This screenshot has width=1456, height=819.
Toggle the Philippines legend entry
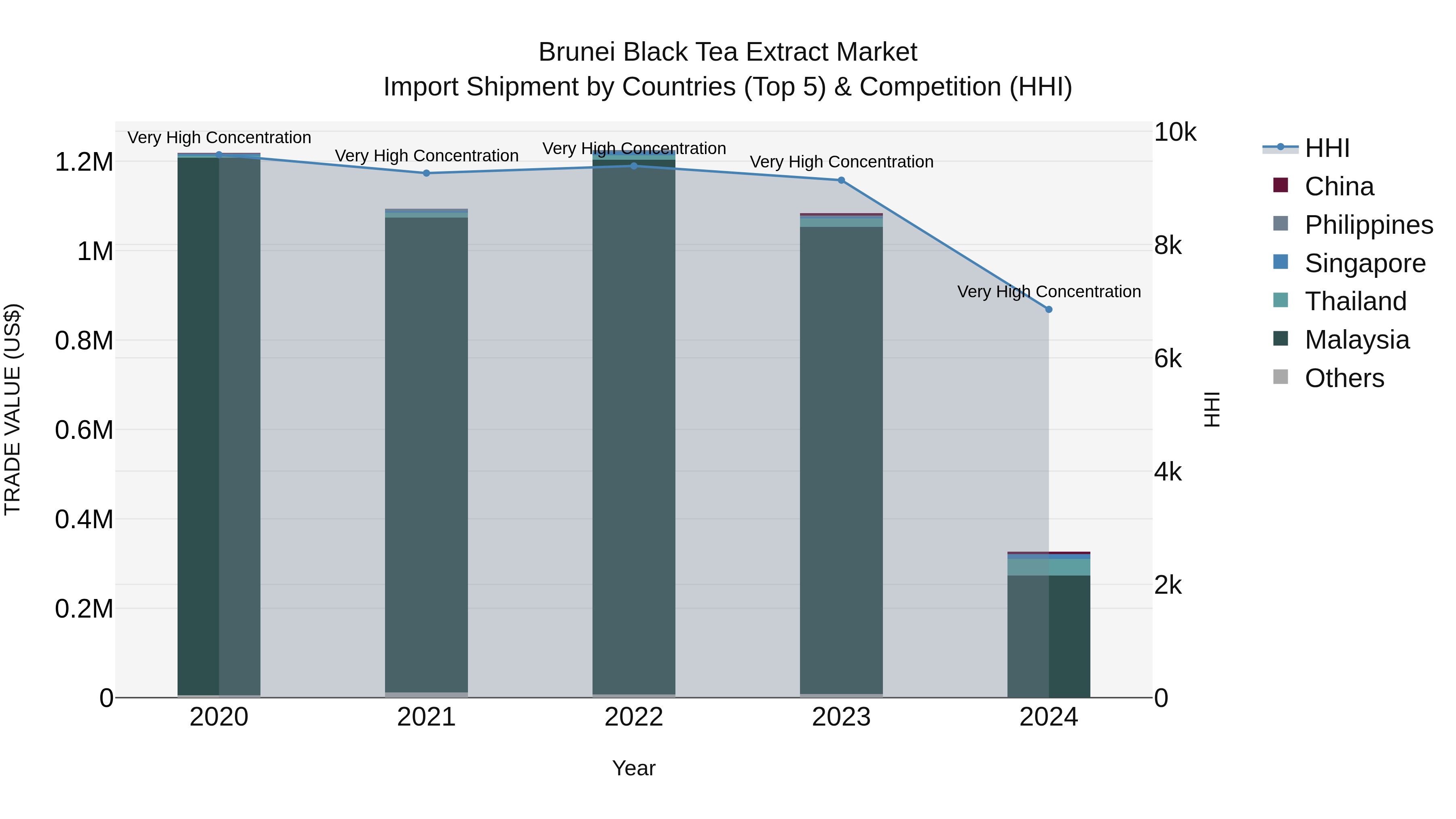click(x=1352, y=225)
